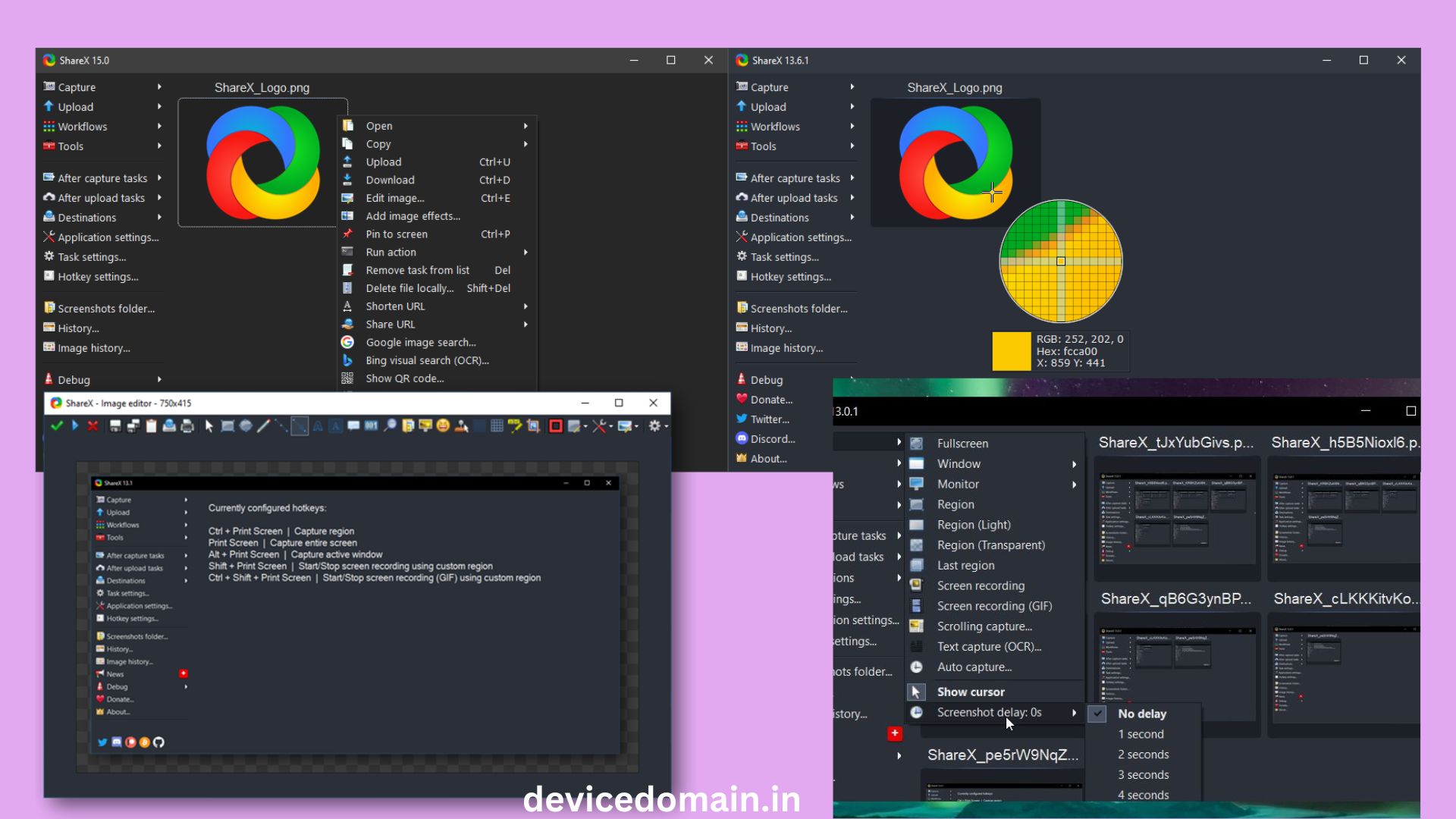Click green checkmark in image editor toolbar
The width and height of the screenshot is (1456, 819).
tap(57, 426)
